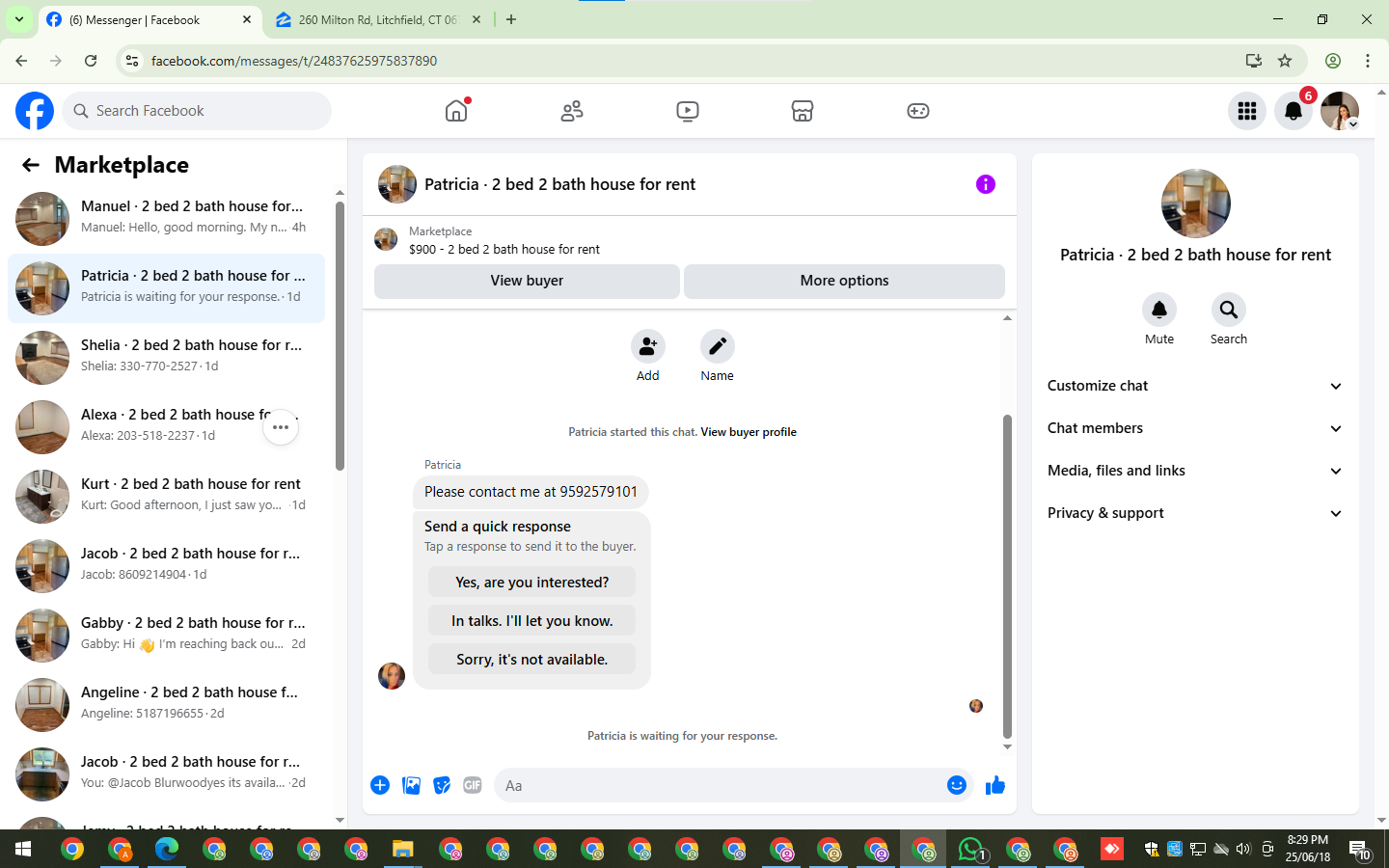Open the emoji picker smiley icon
The height and width of the screenshot is (868, 1389).
pyautogui.click(x=957, y=785)
